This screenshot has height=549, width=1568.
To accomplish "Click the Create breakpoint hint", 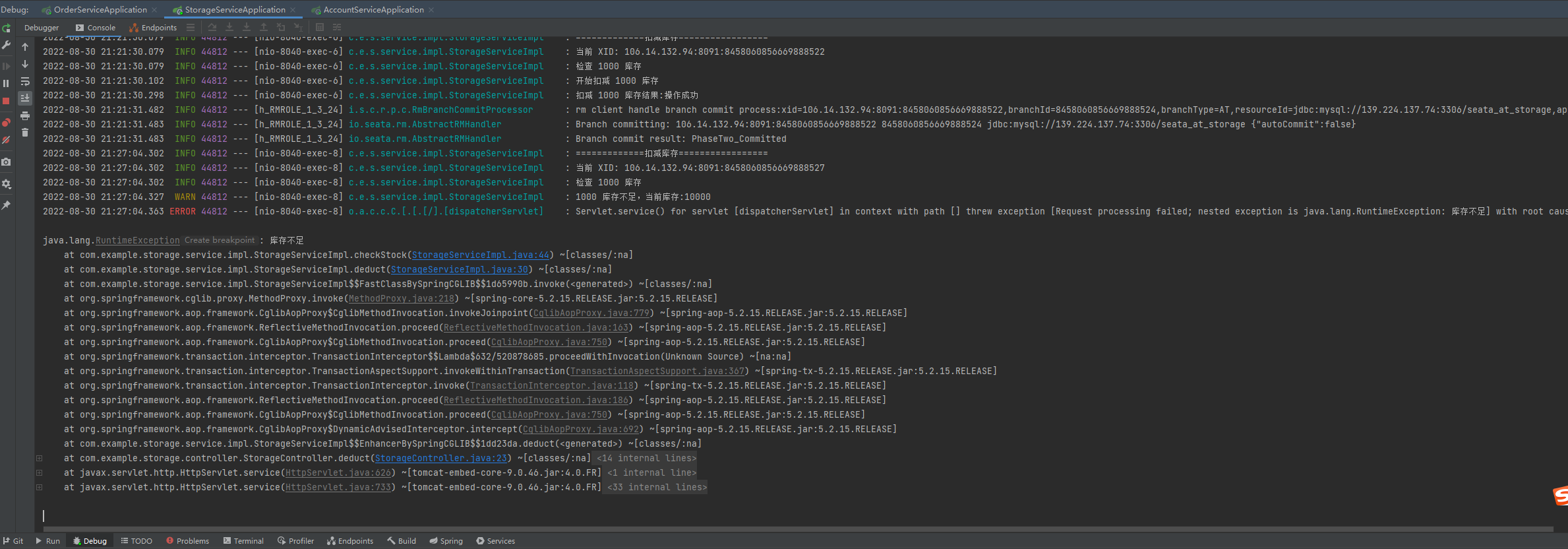I will [220, 240].
